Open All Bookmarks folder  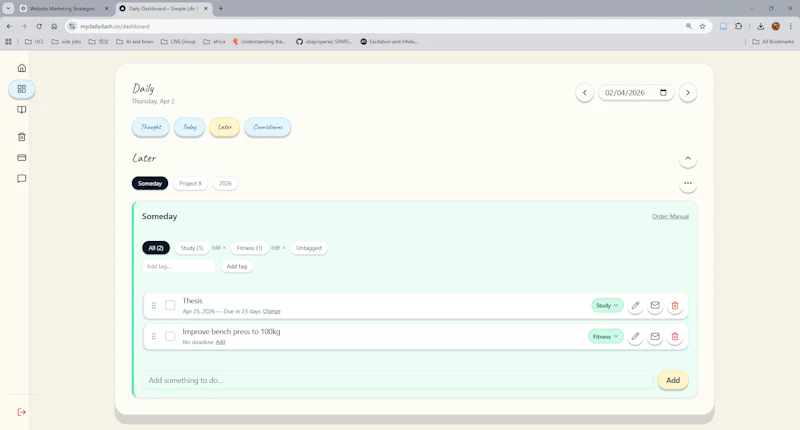pyautogui.click(x=773, y=42)
